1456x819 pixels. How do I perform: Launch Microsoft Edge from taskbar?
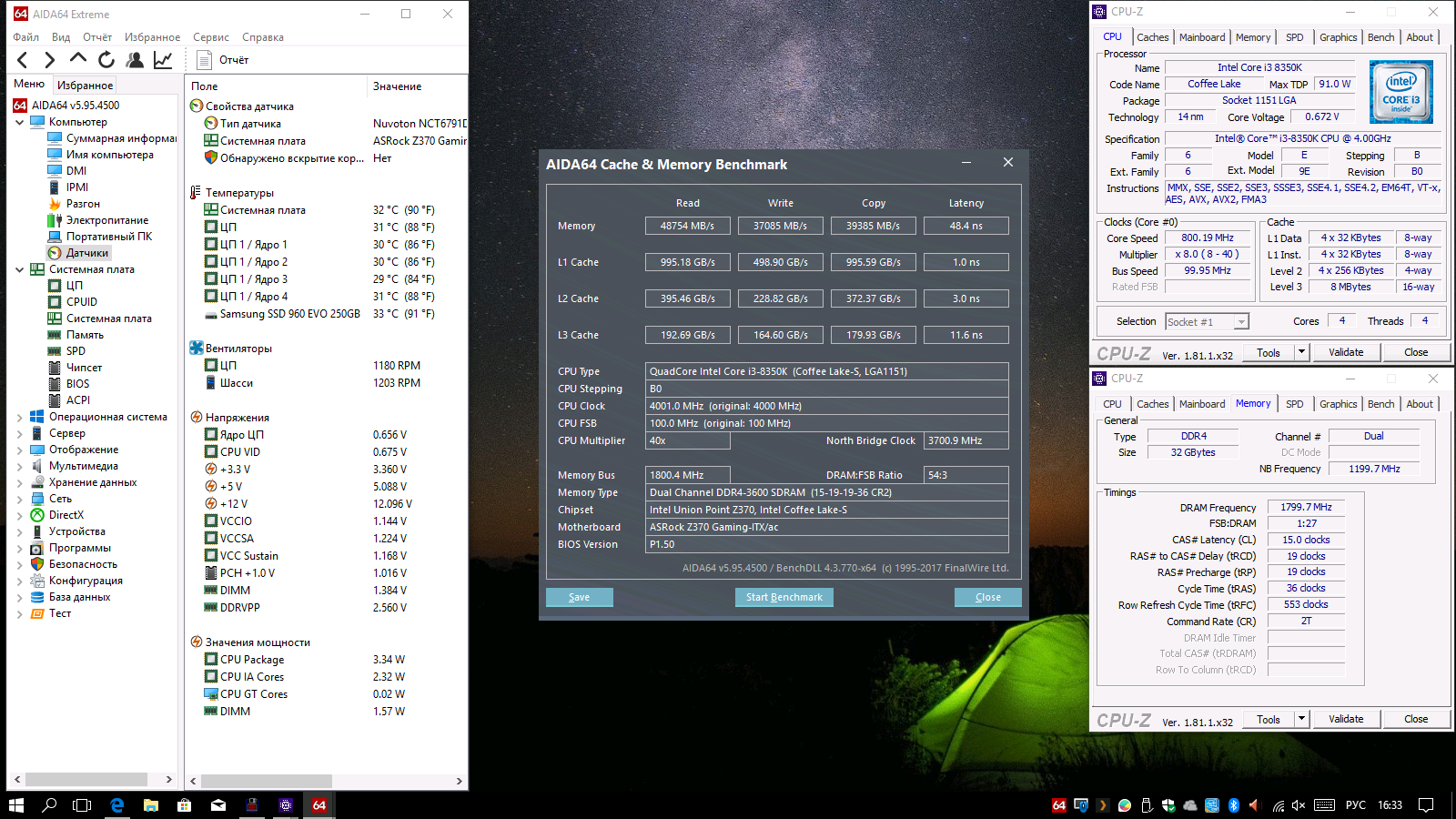[116, 805]
